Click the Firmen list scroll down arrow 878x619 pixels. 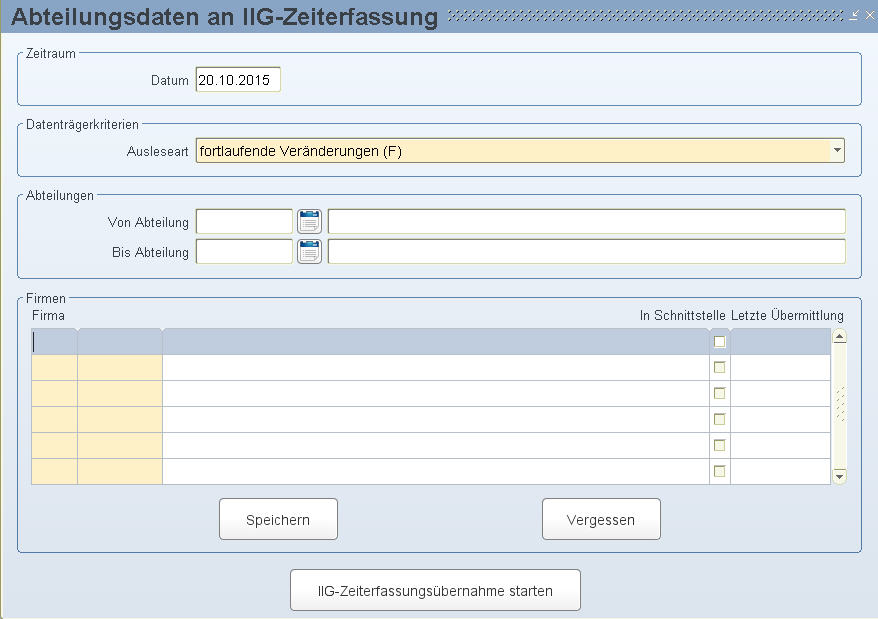(x=839, y=476)
